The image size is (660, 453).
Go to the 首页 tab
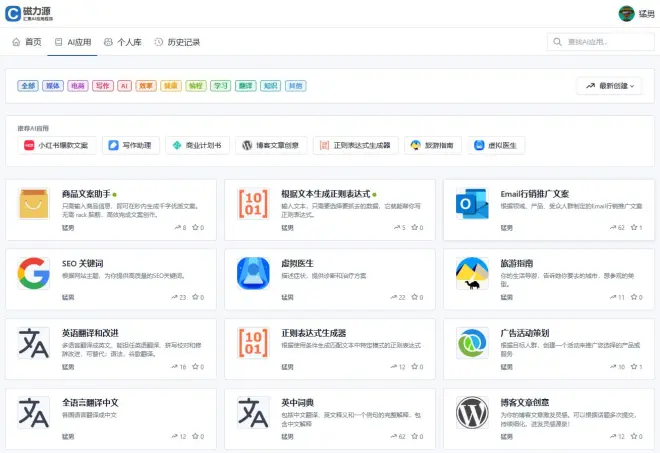click(27, 42)
